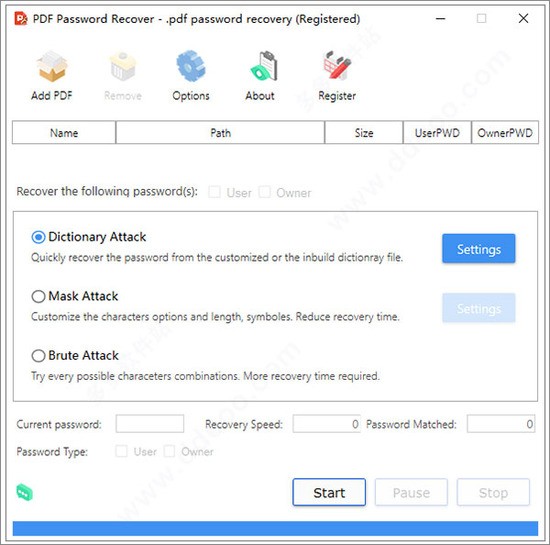Select the Dictionary Attack radio button
The height and width of the screenshot is (545, 550).
tap(38, 237)
